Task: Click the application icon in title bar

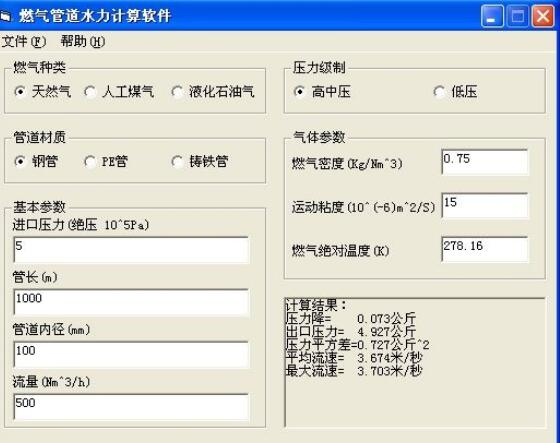Action: coord(5,16)
